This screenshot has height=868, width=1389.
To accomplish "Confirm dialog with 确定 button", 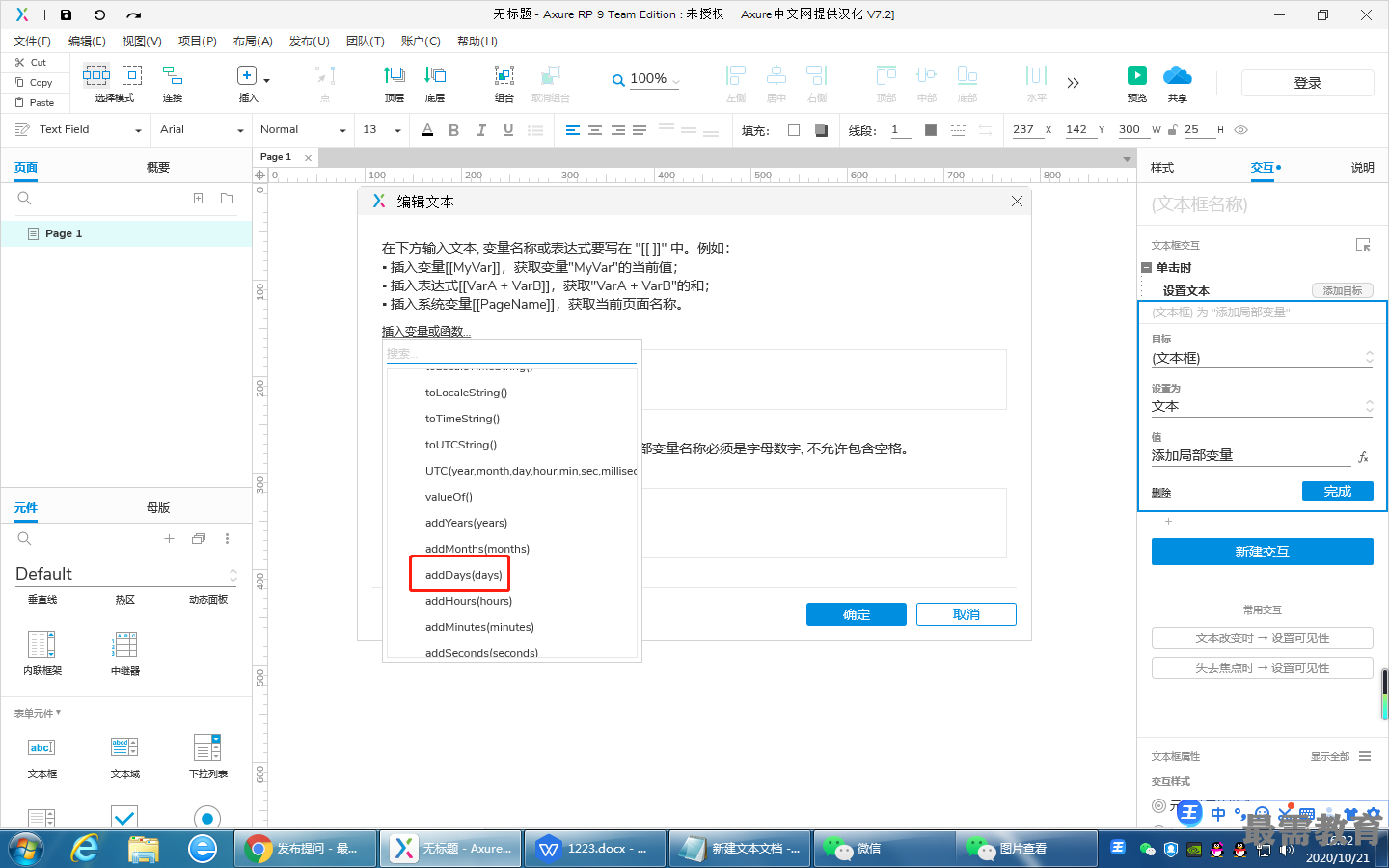I will (x=857, y=614).
